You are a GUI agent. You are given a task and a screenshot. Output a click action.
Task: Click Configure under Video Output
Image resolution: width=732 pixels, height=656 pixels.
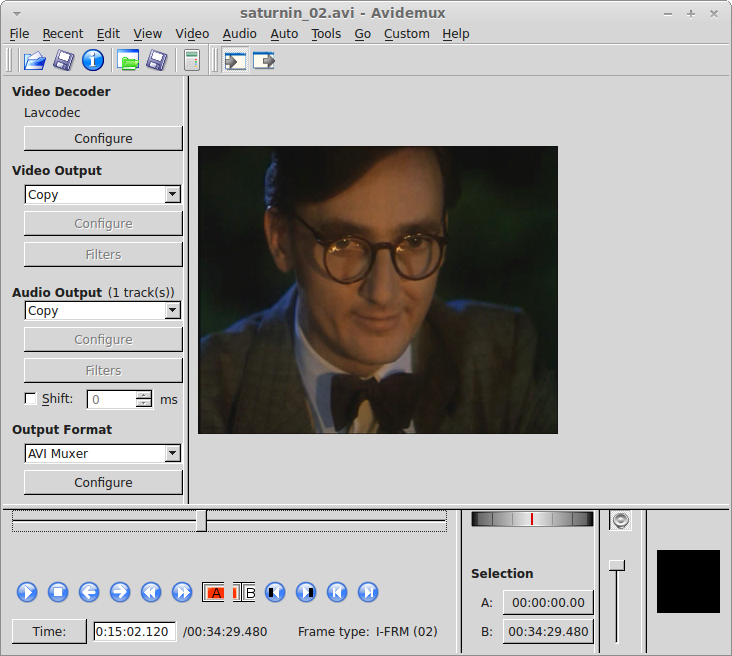tap(103, 224)
